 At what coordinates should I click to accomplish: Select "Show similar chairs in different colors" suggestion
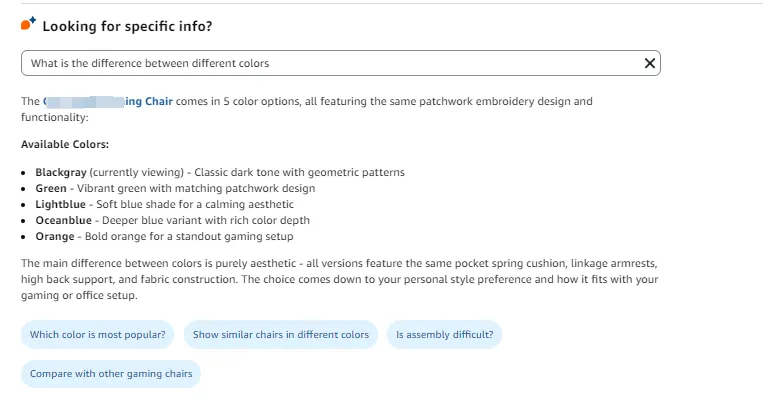click(x=280, y=335)
